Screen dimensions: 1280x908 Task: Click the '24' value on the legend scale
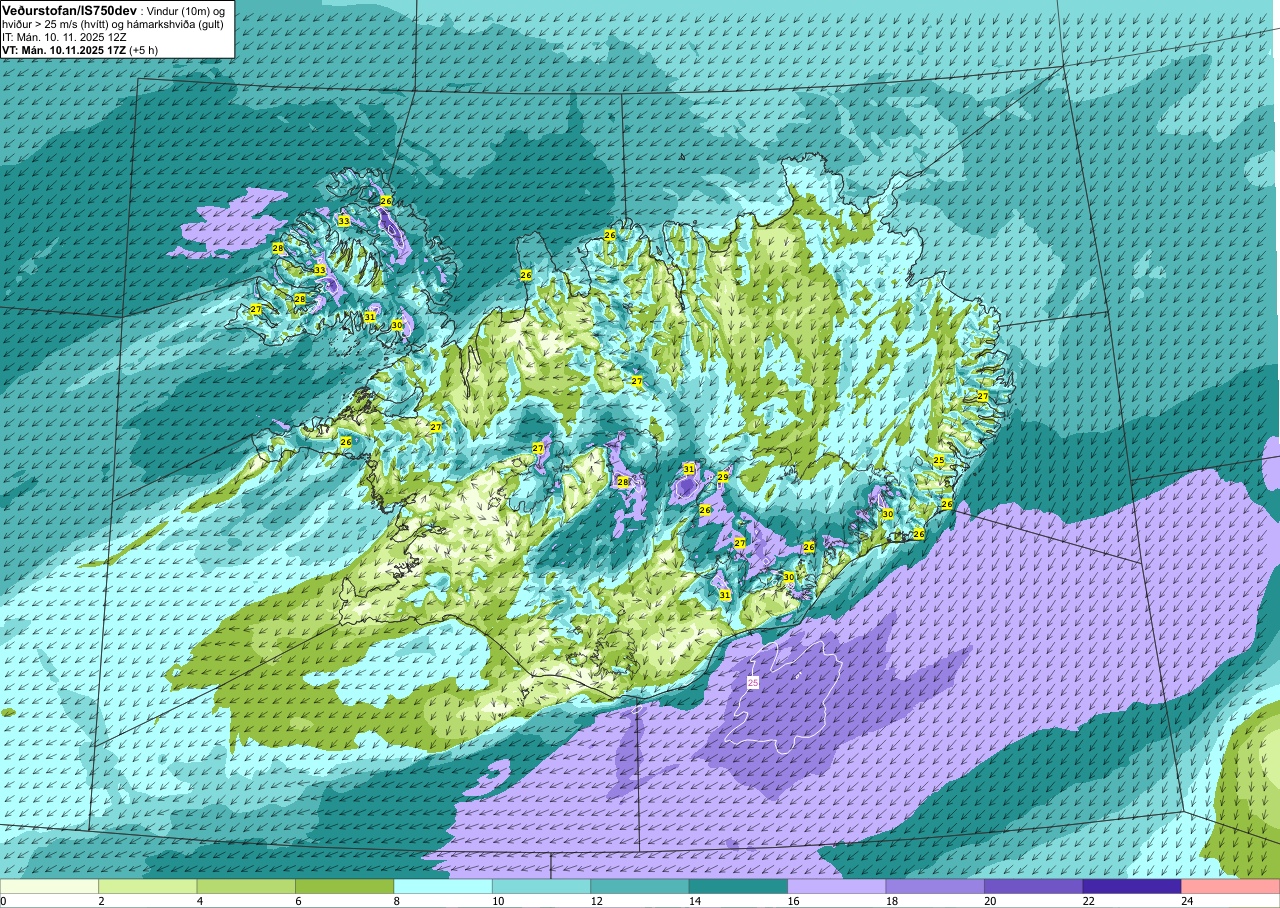click(1186, 901)
